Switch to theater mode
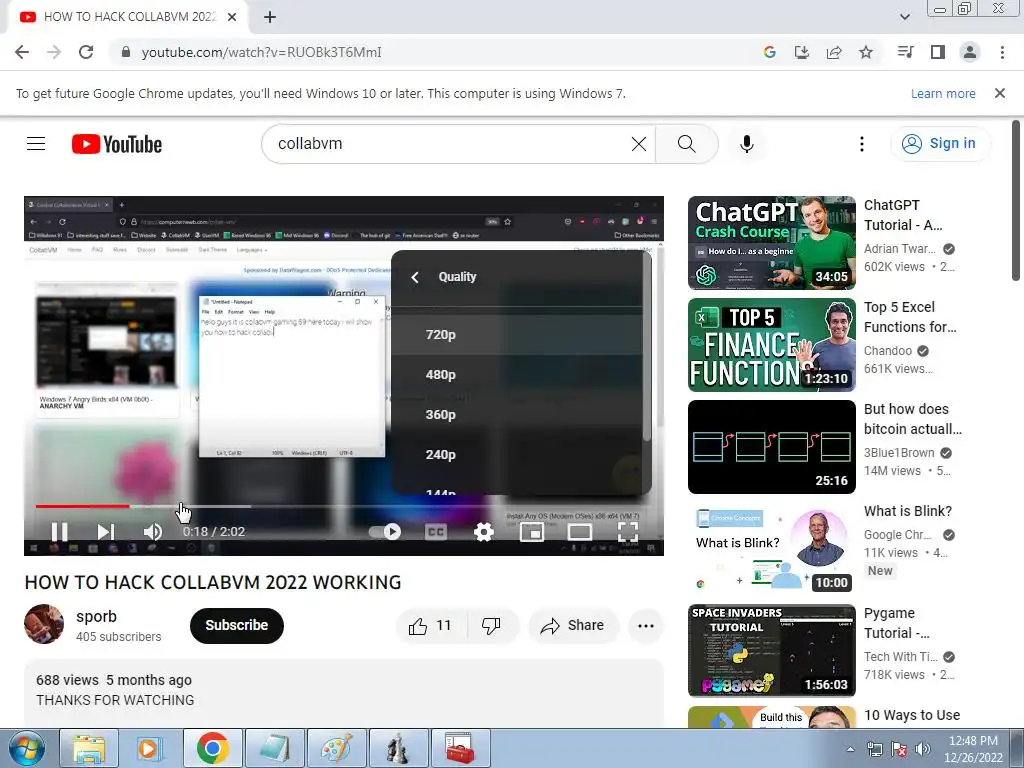Screen dimensions: 1024x768 [x=579, y=532]
